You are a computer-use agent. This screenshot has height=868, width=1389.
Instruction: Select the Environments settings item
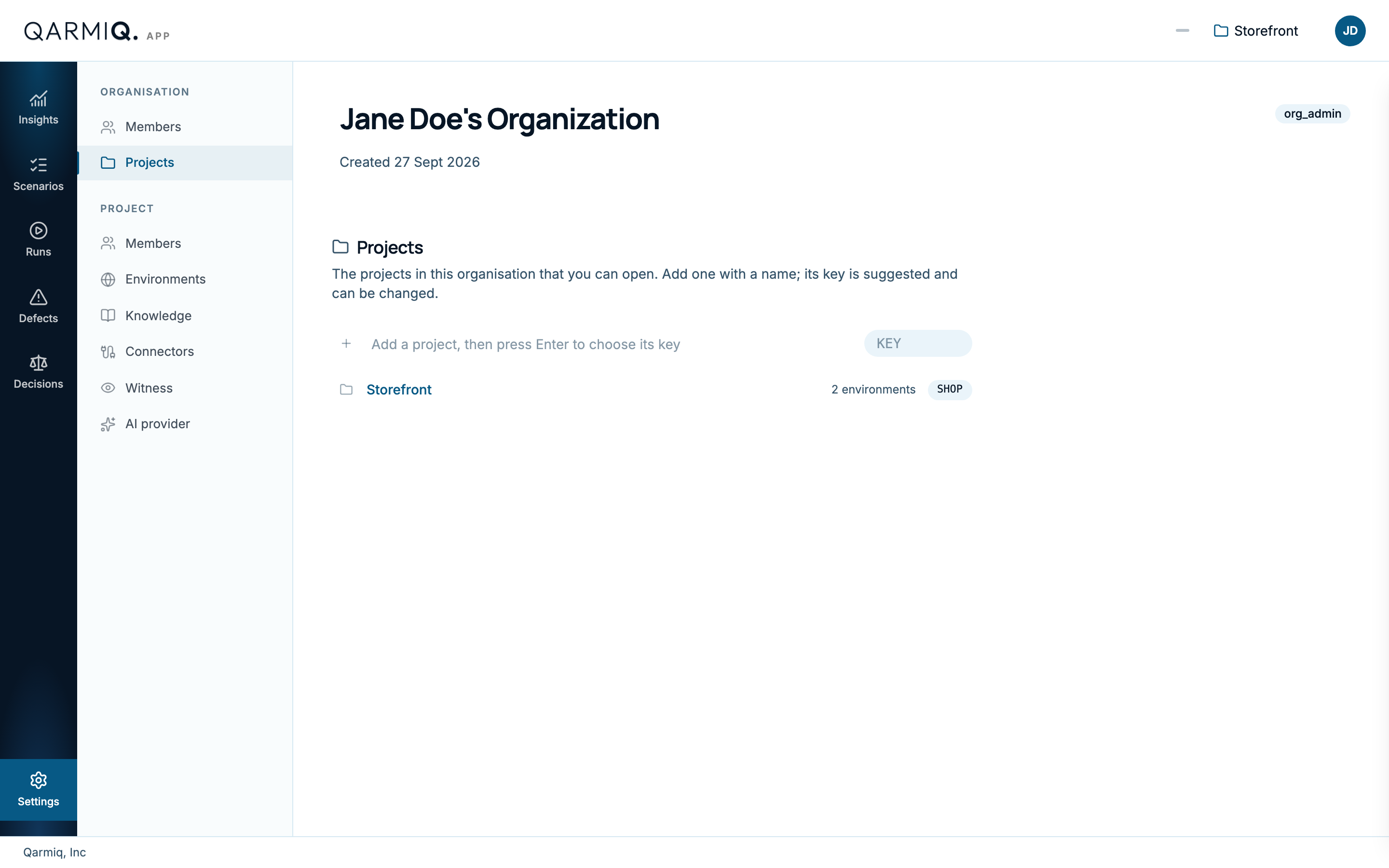coord(185,279)
